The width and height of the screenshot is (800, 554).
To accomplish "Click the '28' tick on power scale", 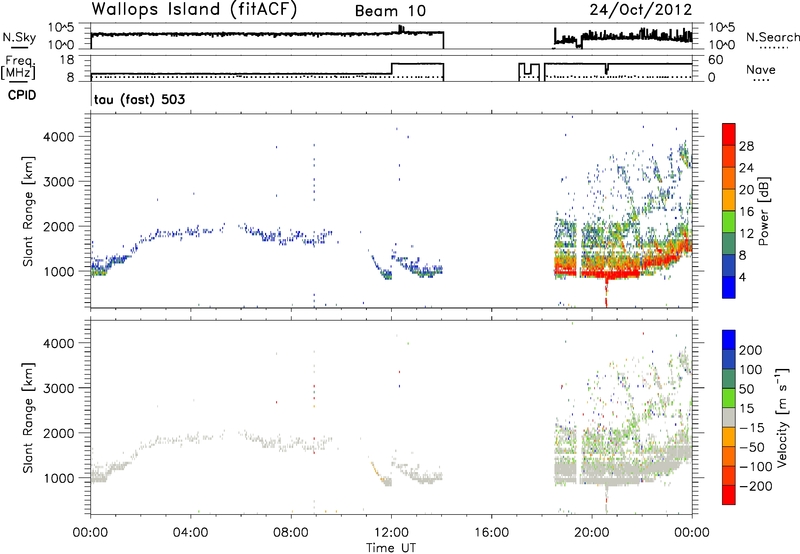I will pyautogui.click(x=746, y=146).
